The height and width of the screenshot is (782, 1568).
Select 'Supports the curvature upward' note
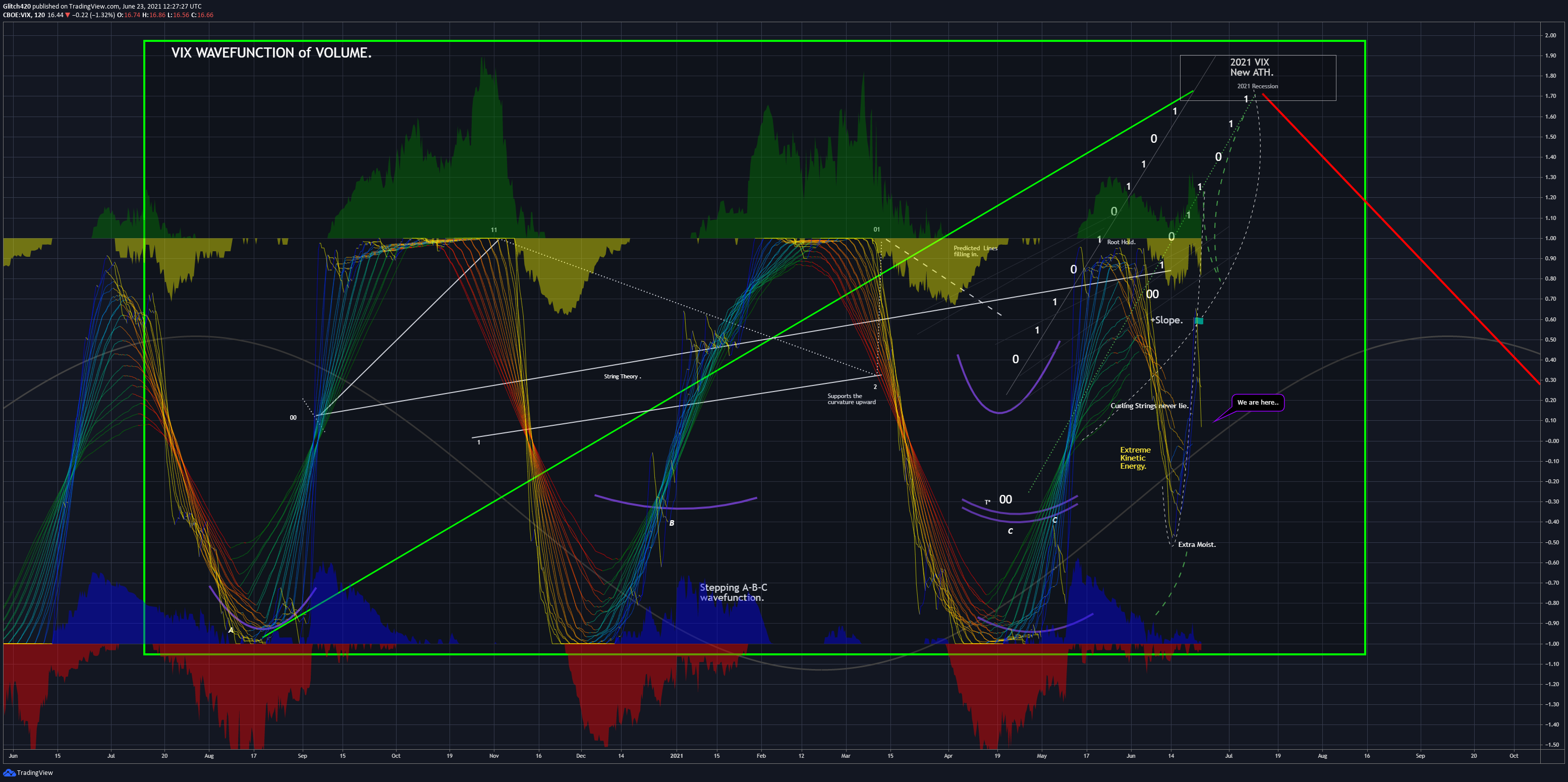(x=852, y=399)
